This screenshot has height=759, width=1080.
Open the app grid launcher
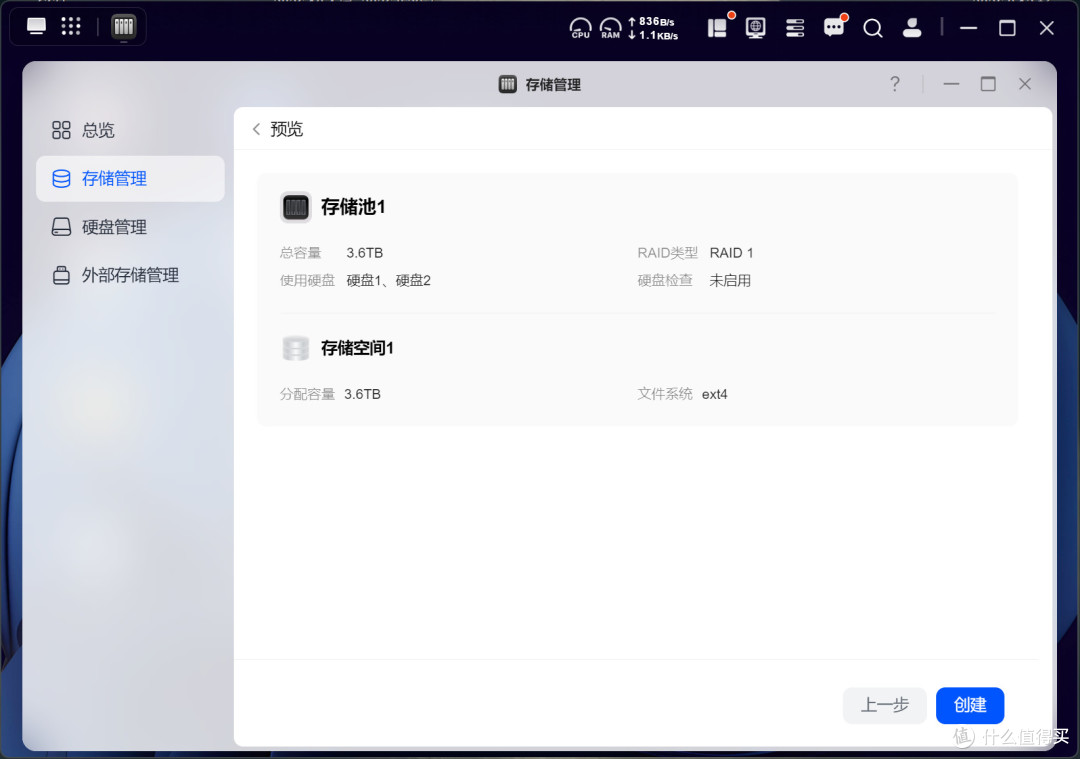click(71, 27)
